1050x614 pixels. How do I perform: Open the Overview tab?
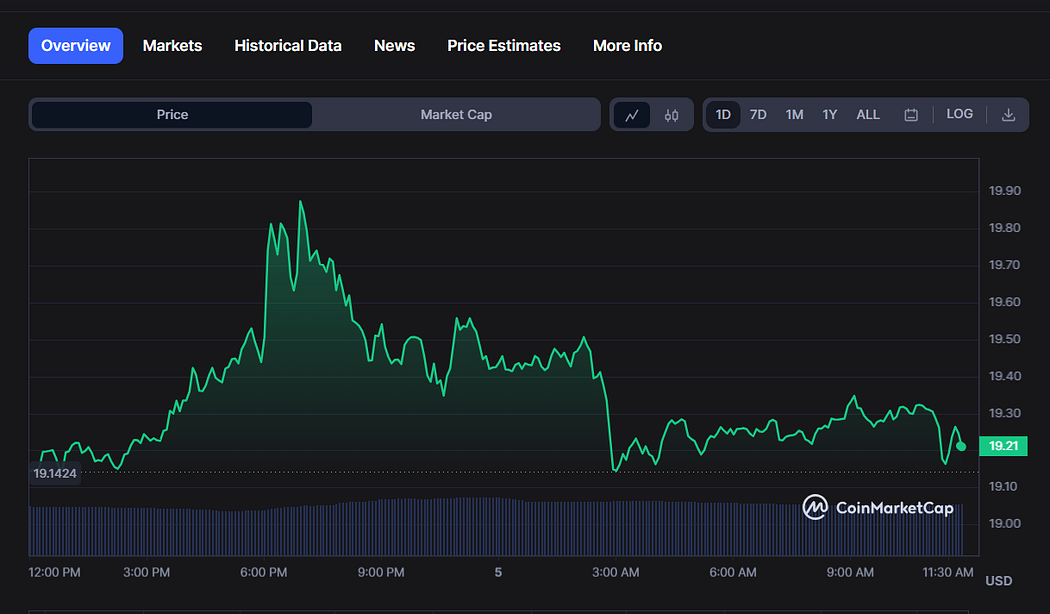tap(76, 46)
